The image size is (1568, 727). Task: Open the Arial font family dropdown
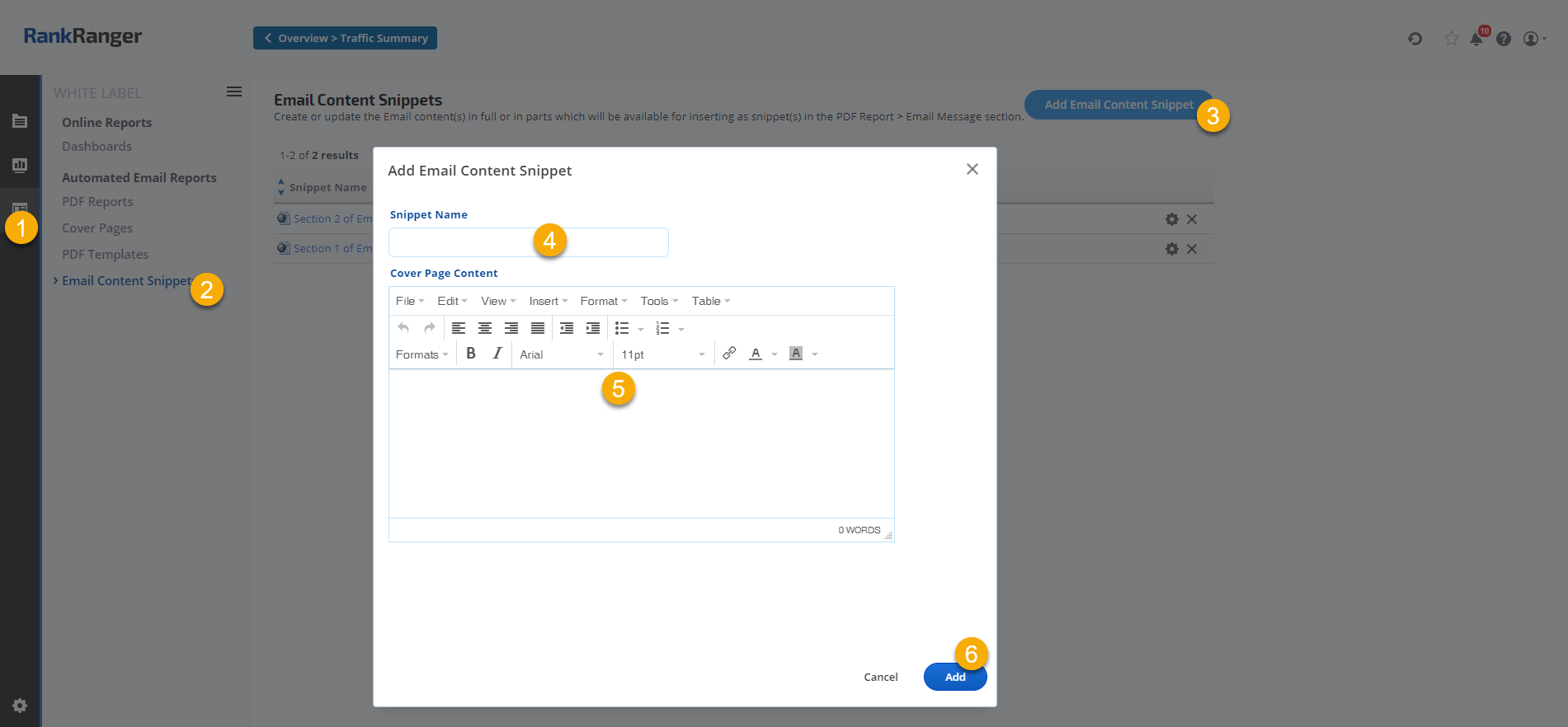(x=562, y=354)
